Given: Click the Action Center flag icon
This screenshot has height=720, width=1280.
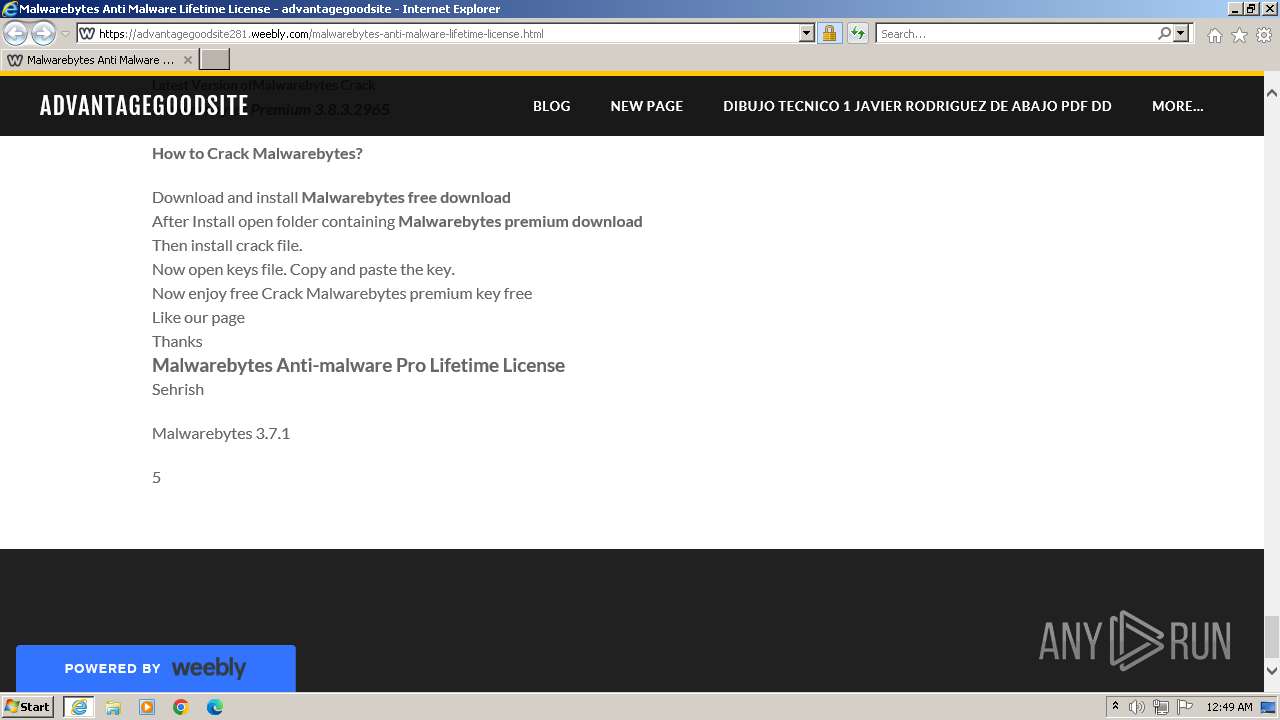Looking at the screenshot, I should point(1185,707).
